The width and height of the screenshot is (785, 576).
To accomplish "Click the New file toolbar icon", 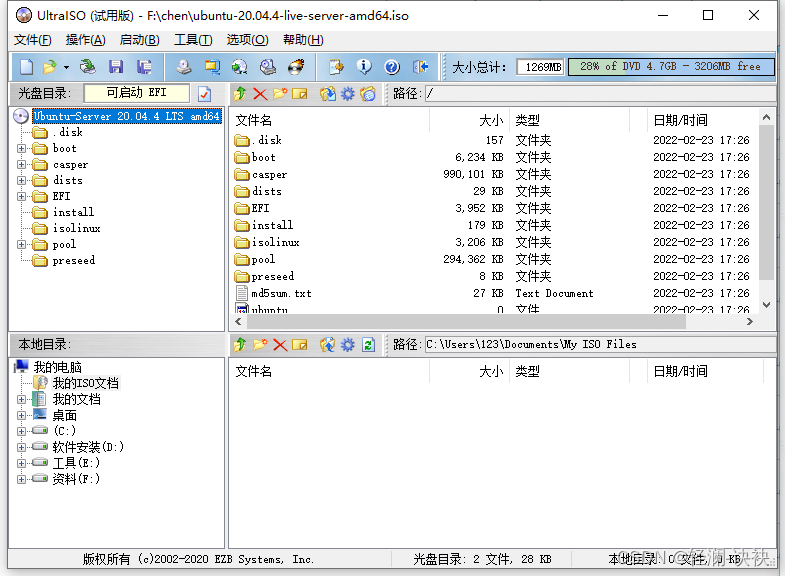I will tap(26, 67).
